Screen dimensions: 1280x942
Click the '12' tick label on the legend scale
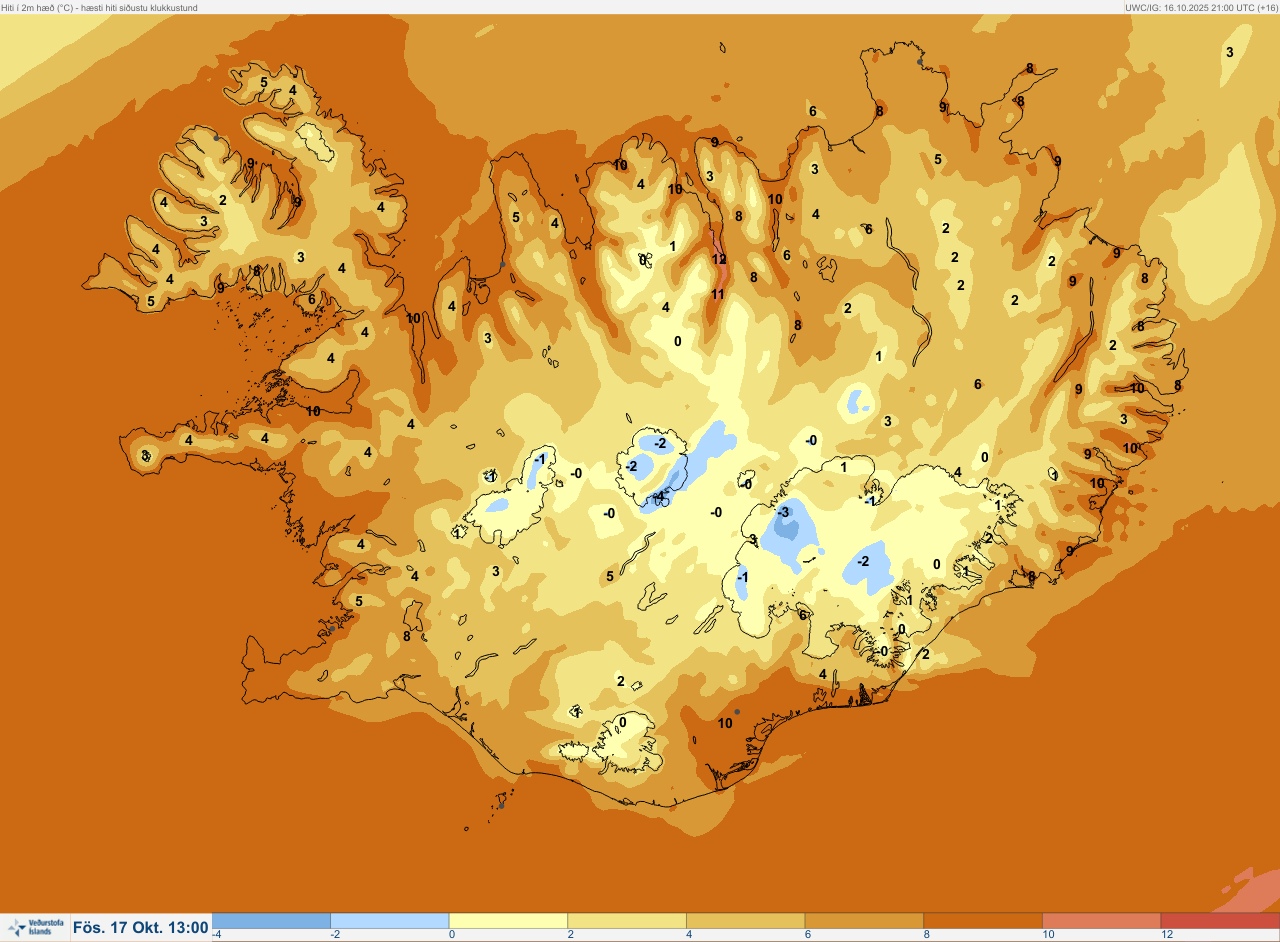pos(1167,935)
